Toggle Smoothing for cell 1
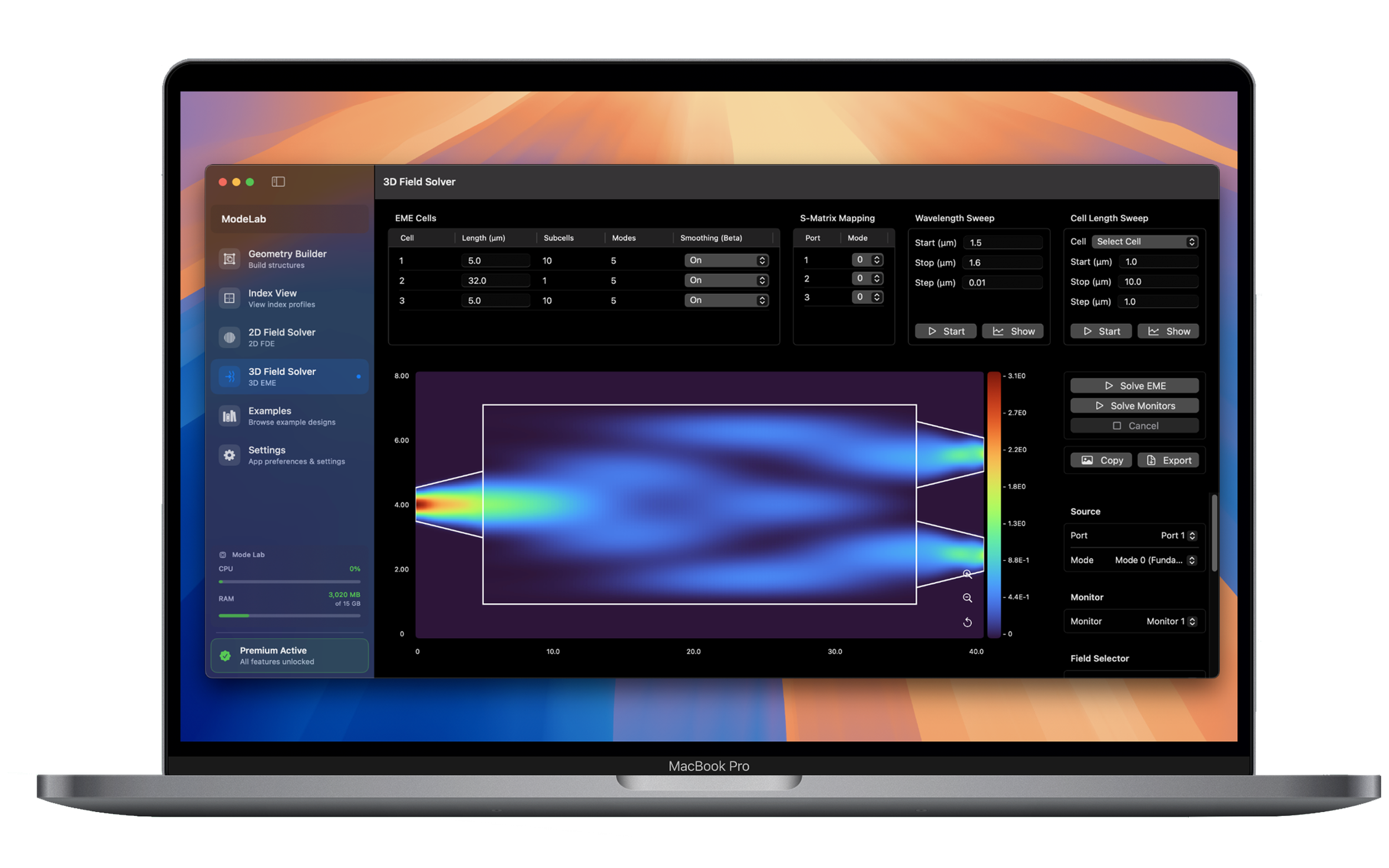 (x=726, y=260)
